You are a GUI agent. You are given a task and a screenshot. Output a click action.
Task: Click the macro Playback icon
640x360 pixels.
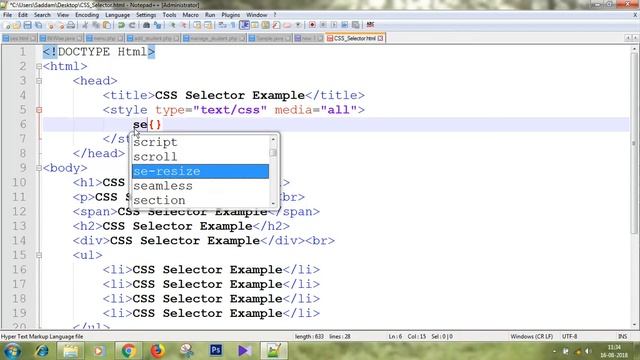[x=334, y=25]
